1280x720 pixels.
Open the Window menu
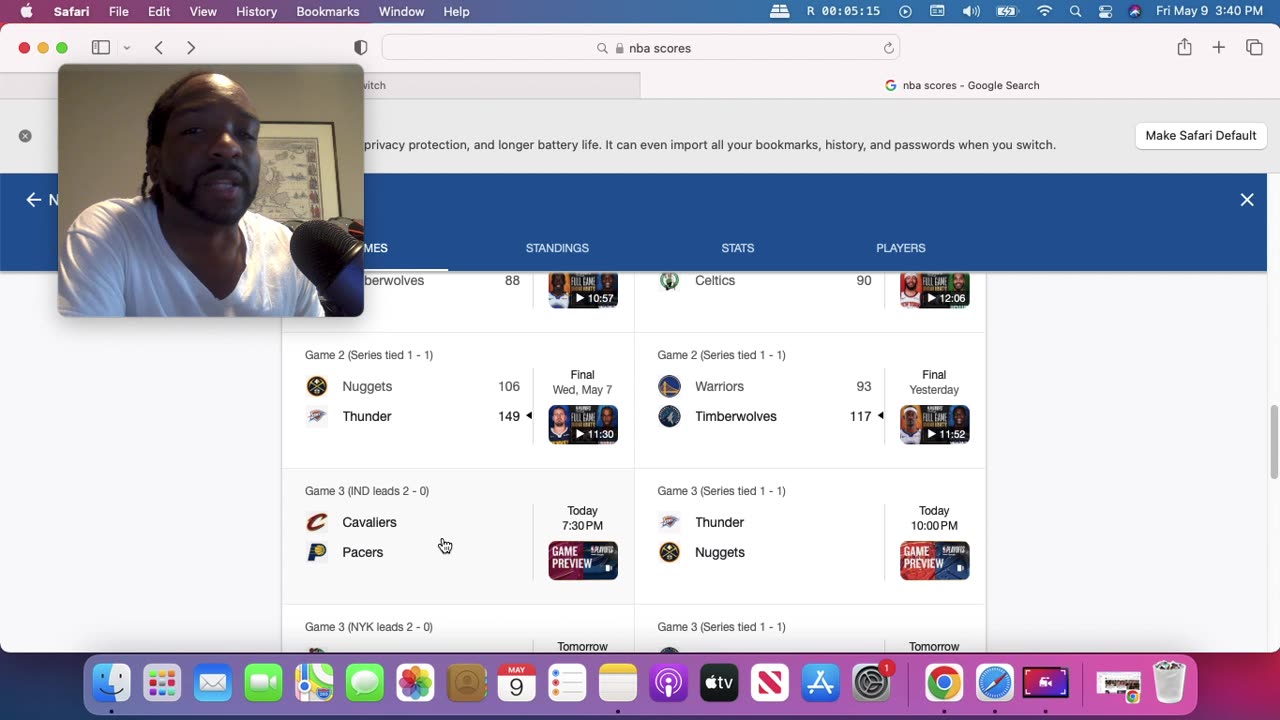401,11
